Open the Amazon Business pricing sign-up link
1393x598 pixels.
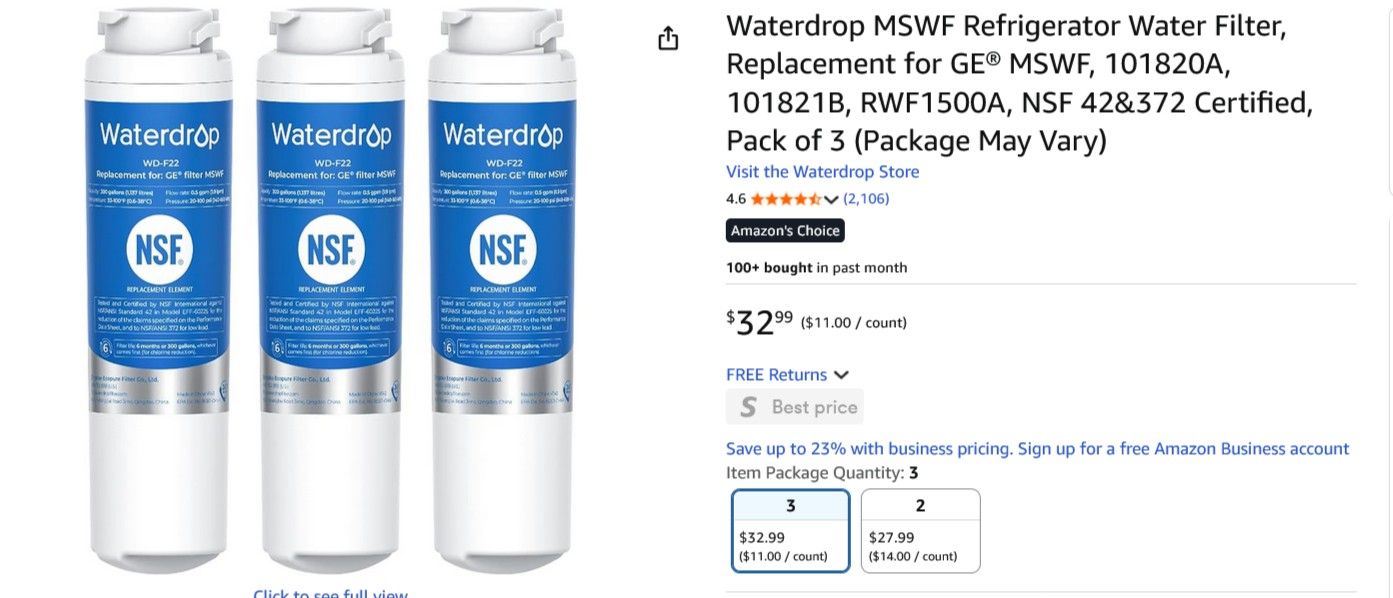(1038, 449)
